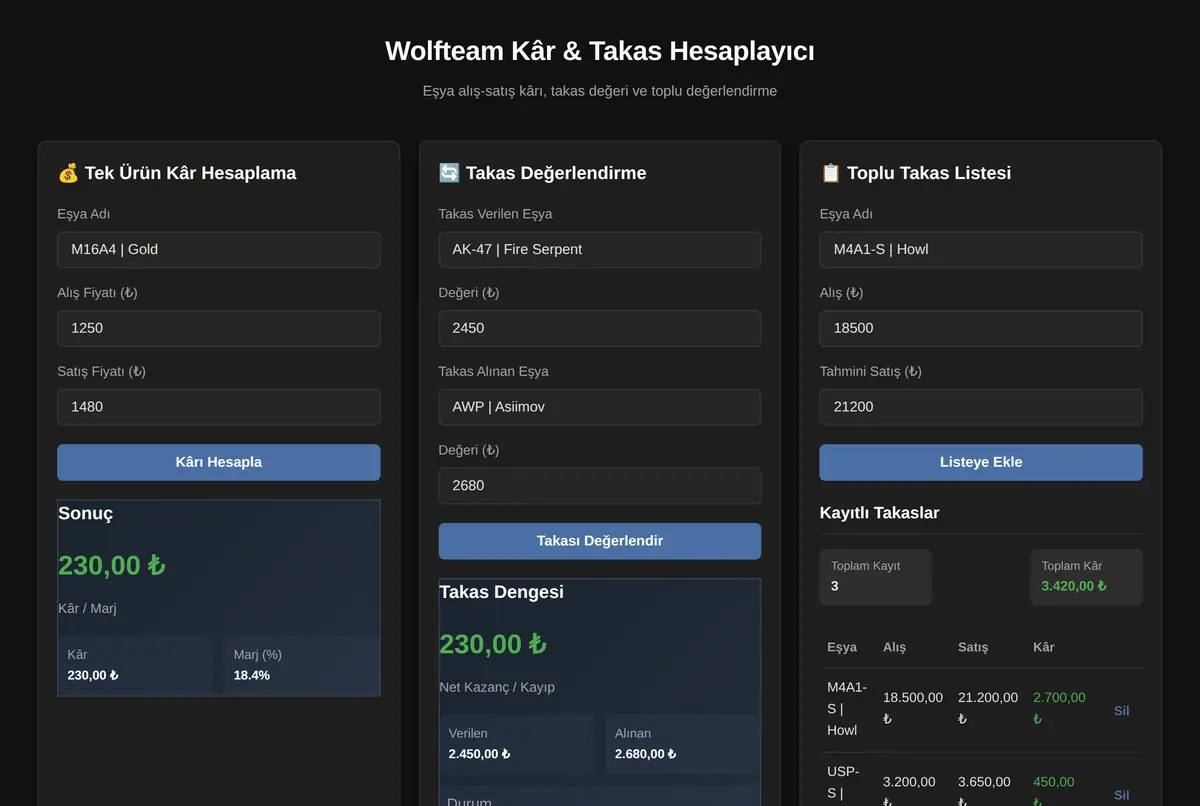Screen dimensions: 1200x806
Task: Click the Sonuç heading
Action: (85, 514)
